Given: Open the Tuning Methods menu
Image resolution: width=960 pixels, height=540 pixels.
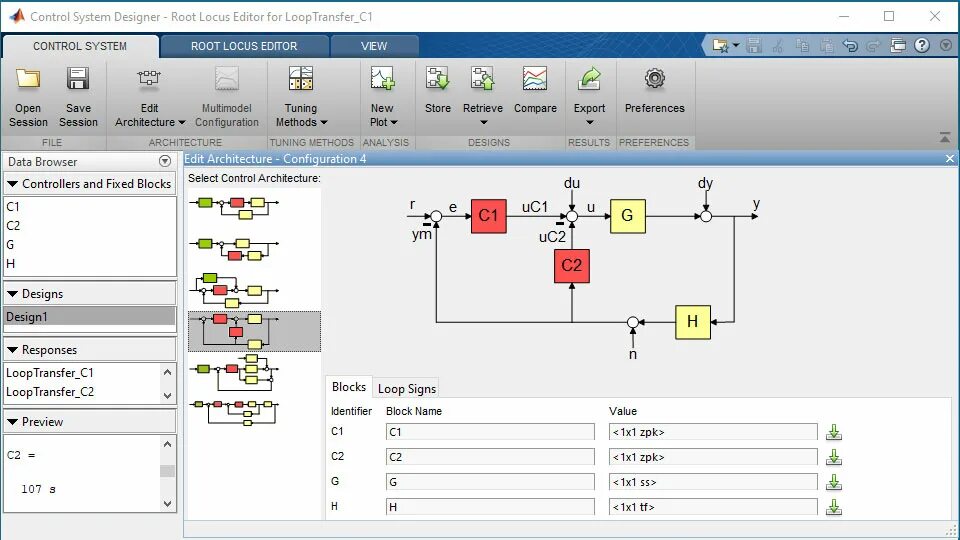Looking at the screenshot, I should coord(301,97).
